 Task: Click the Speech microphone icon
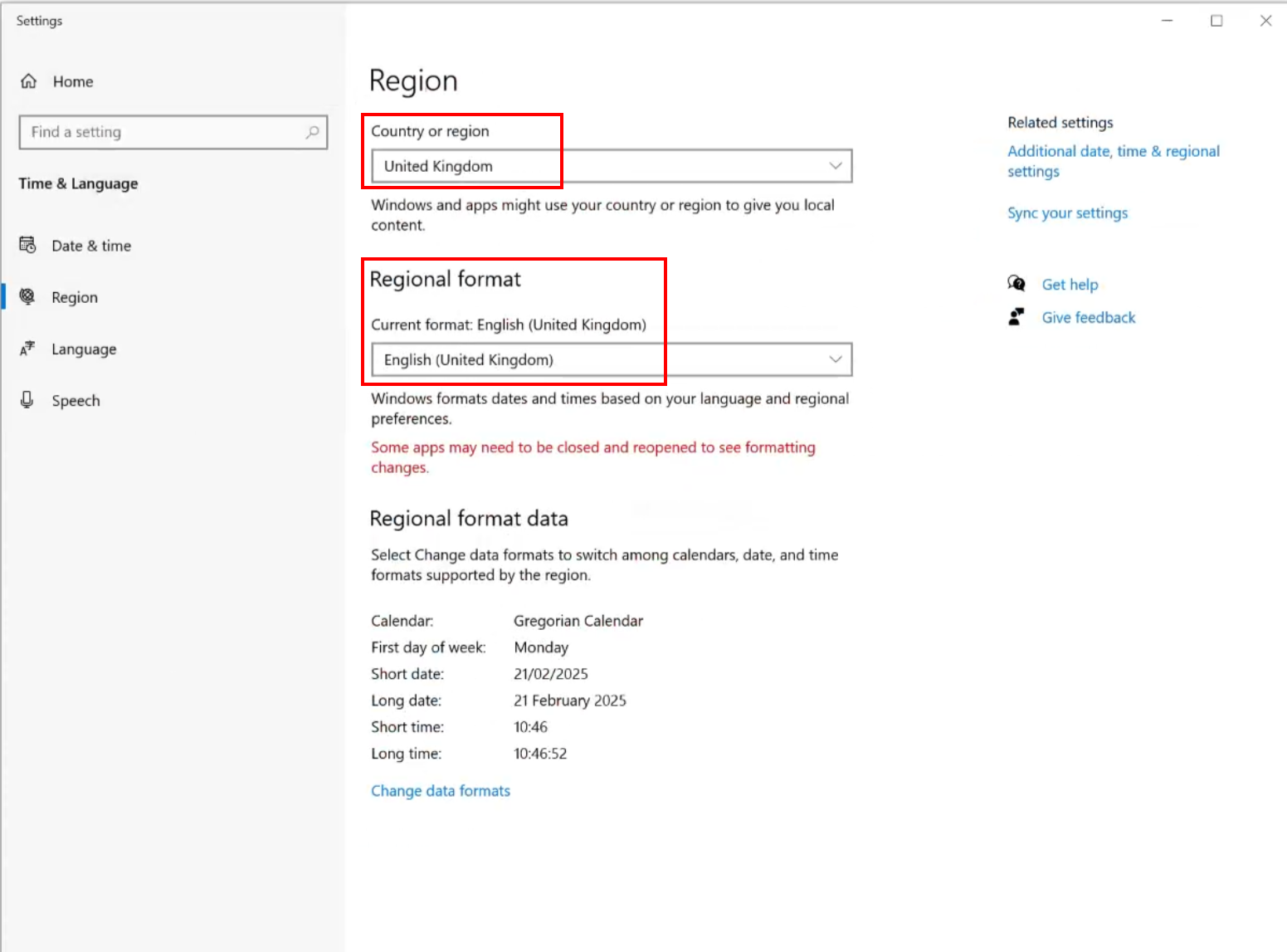coord(27,400)
